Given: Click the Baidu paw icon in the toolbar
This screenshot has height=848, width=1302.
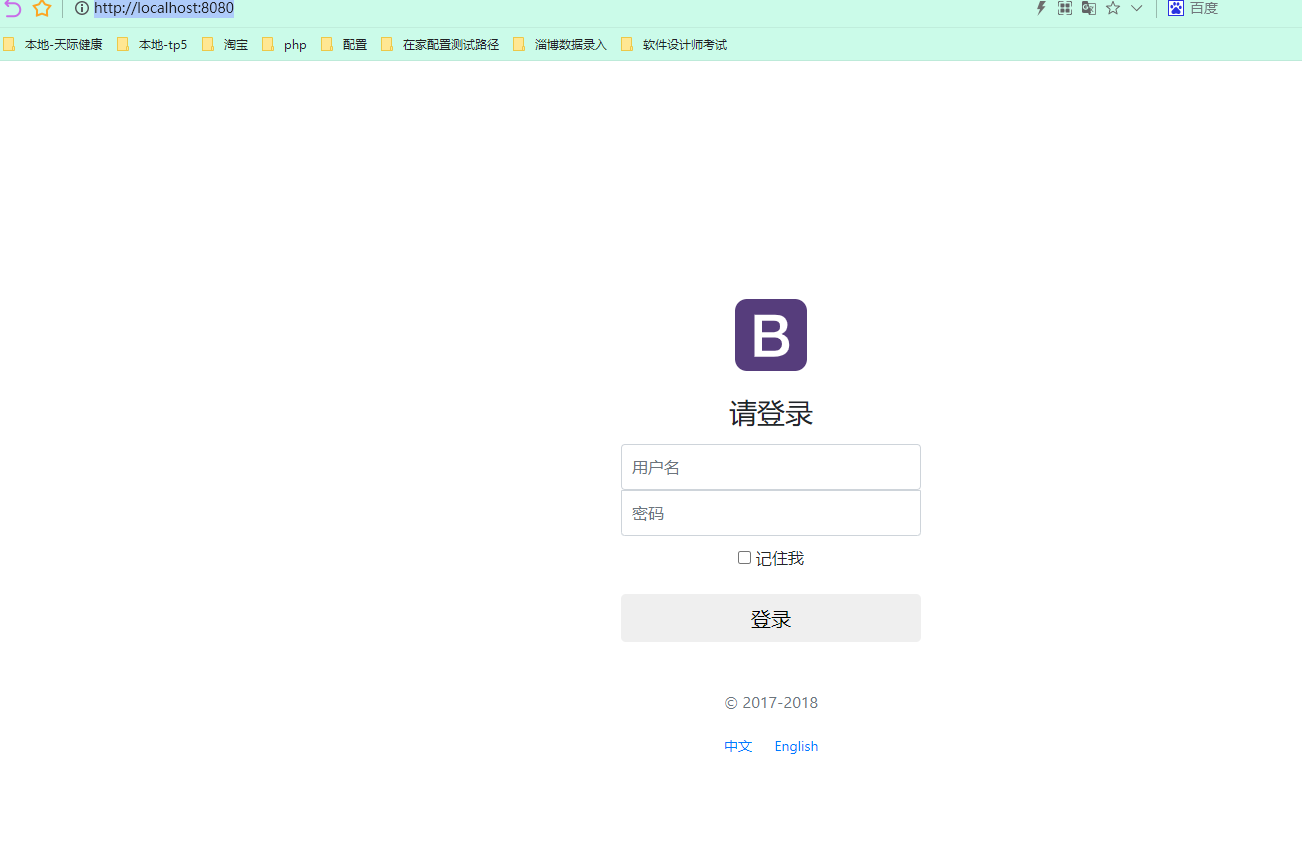Looking at the screenshot, I should coord(1175,8).
